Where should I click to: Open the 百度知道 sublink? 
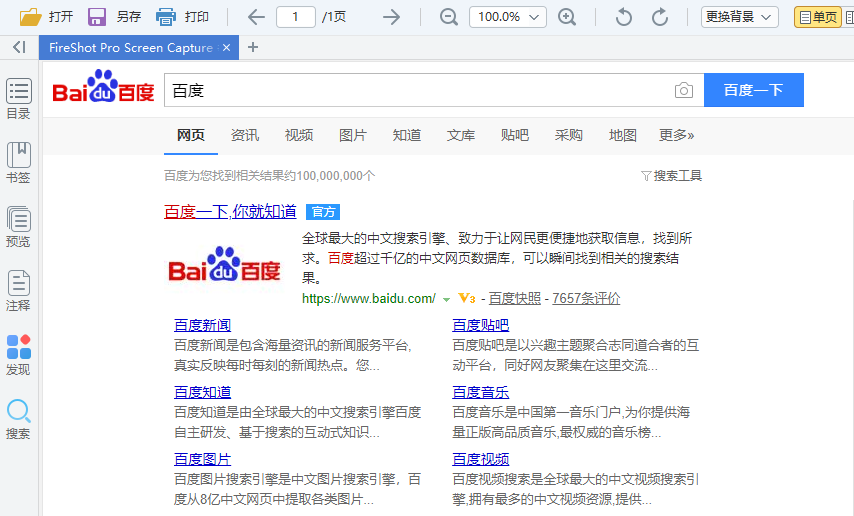coord(203,392)
